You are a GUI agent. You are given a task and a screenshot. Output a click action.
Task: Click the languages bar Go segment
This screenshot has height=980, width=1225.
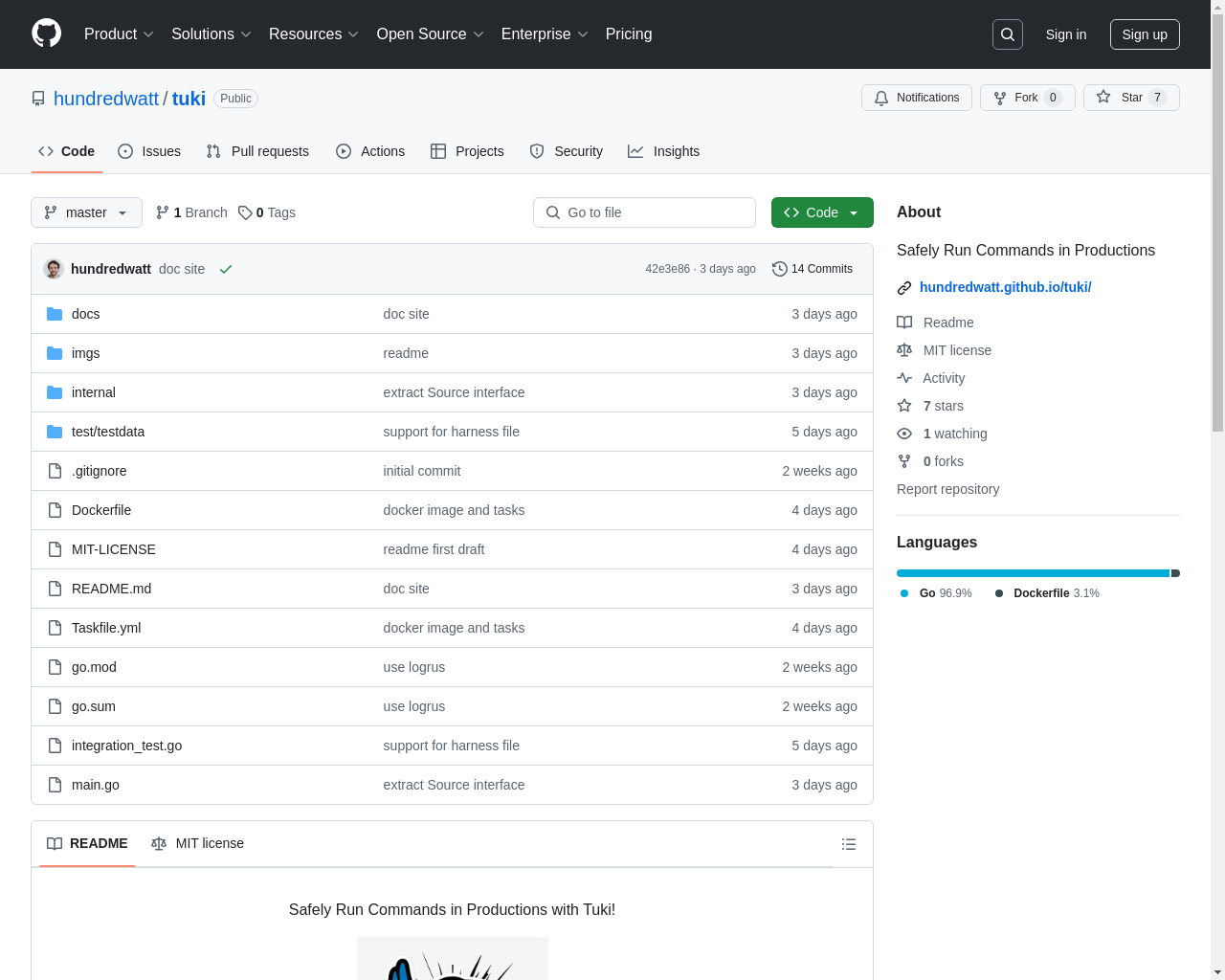(x=1033, y=573)
